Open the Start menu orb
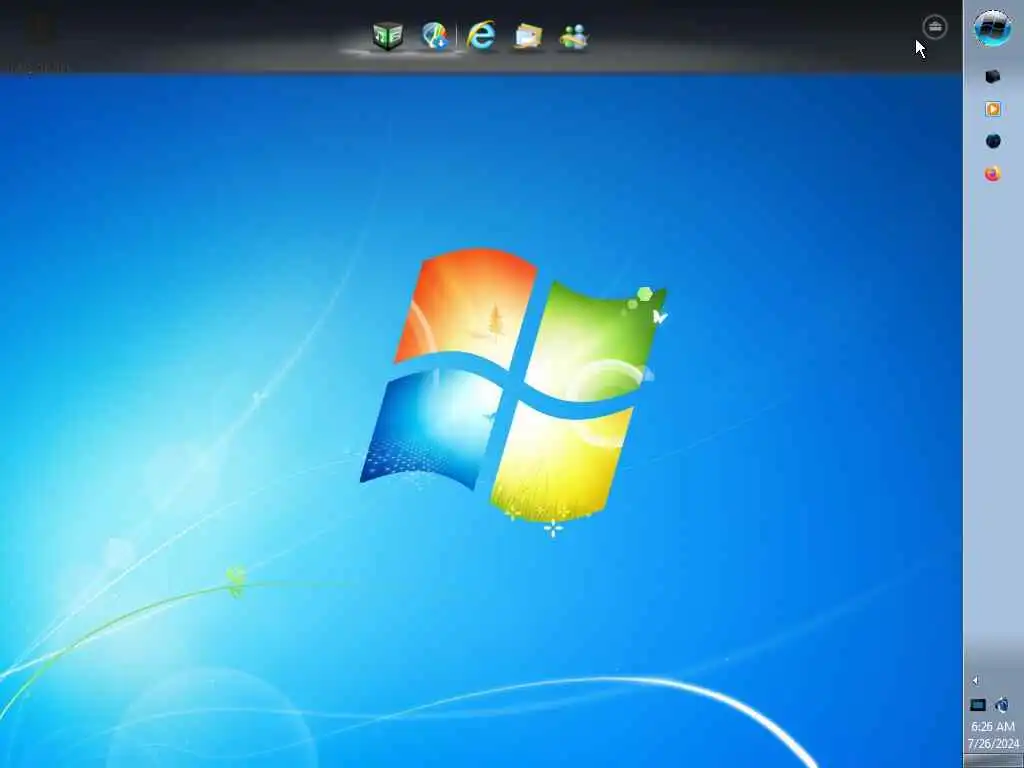Screen dimensions: 1024x768 (993, 28)
